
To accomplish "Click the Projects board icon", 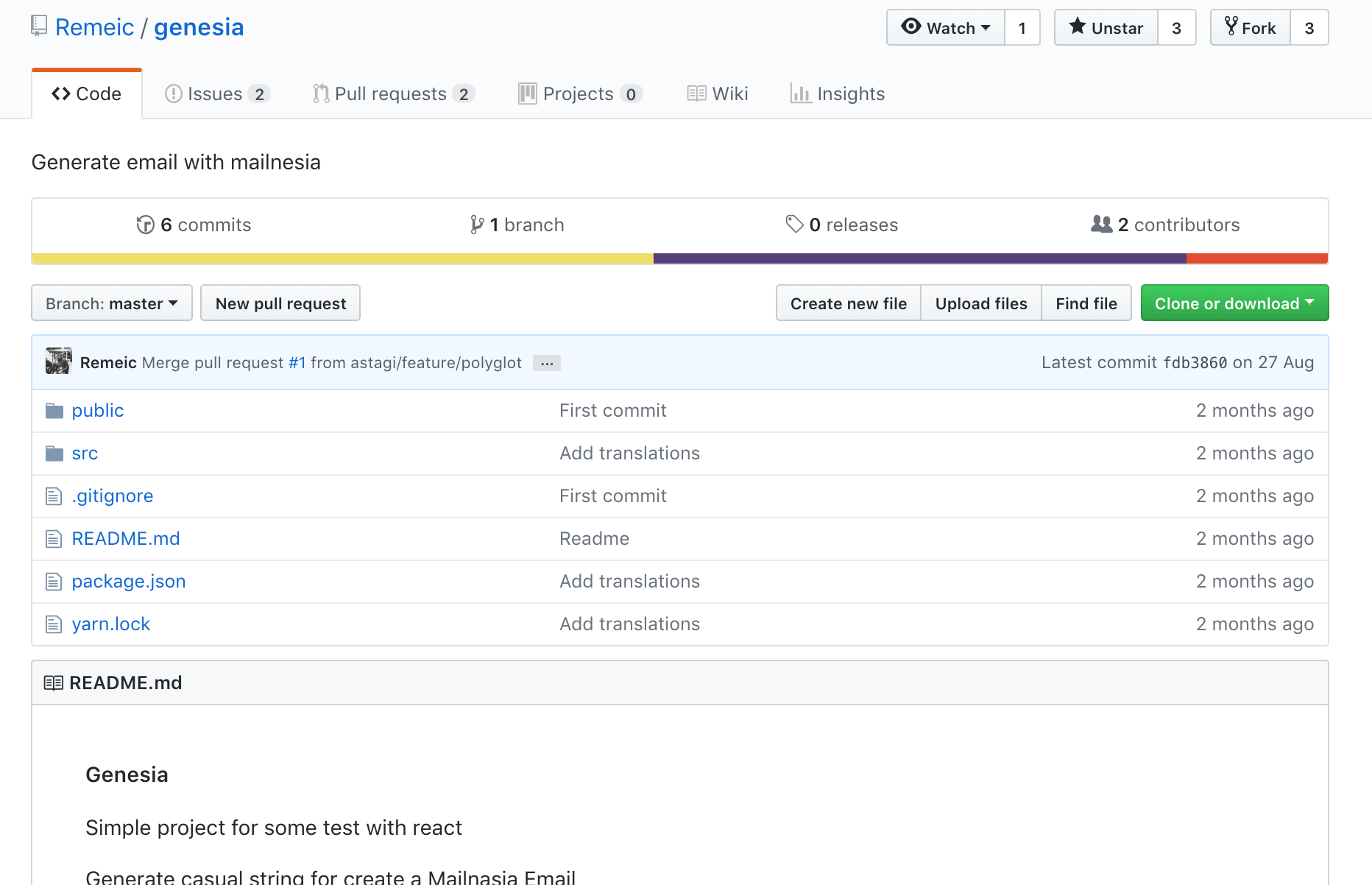I will tap(527, 94).
